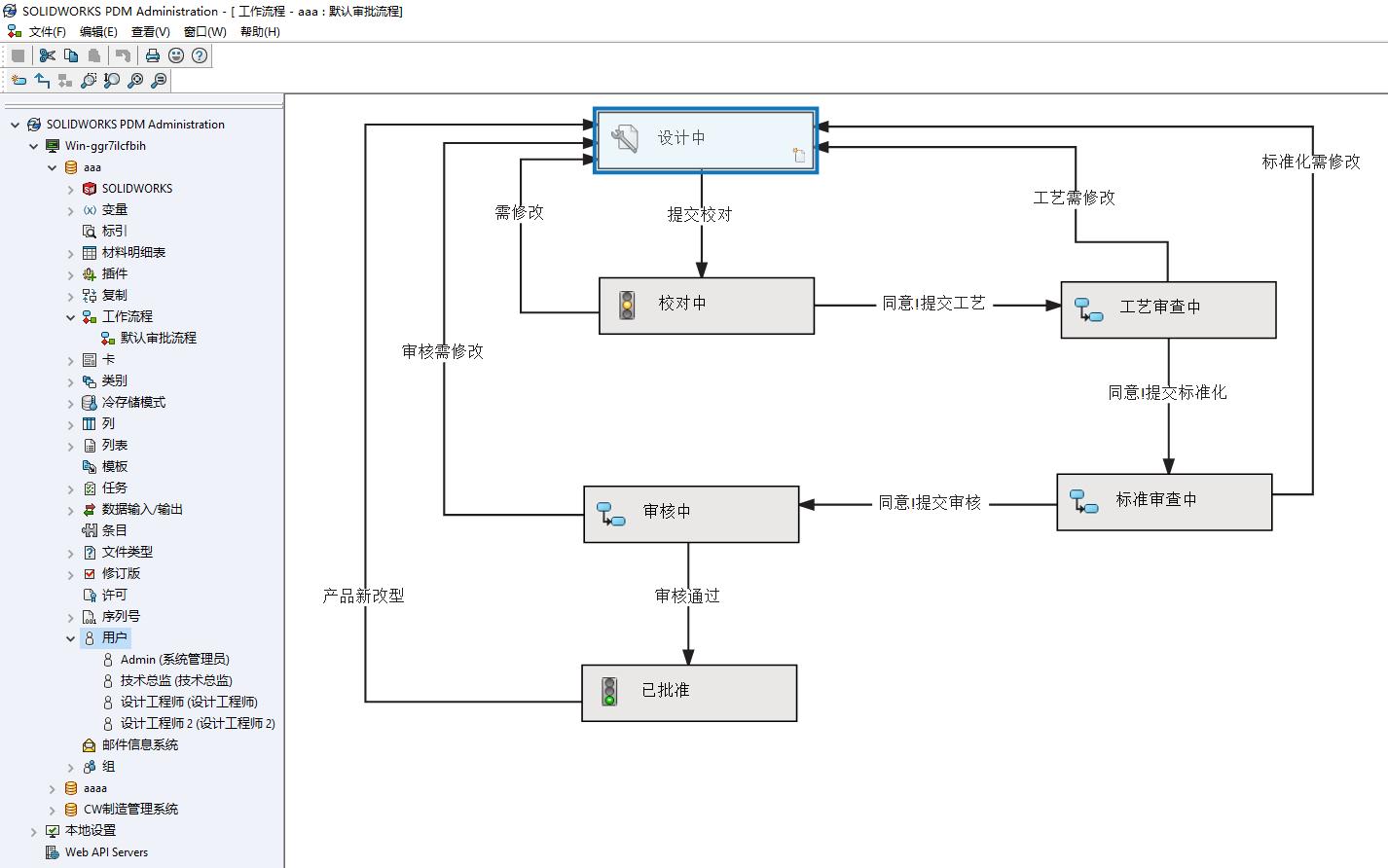This screenshot has width=1388, height=868.
Task: Open the 帮助(H) menu
Action: pyautogui.click(x=260, y=31)
